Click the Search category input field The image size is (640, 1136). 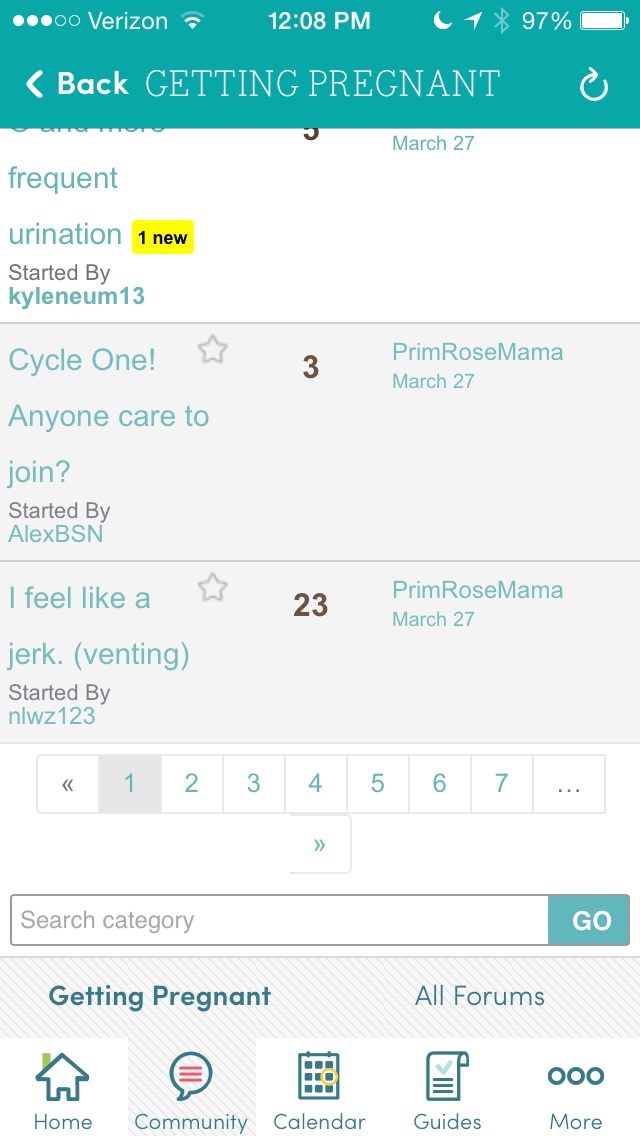pyautogui.click(x=280, y=920)
